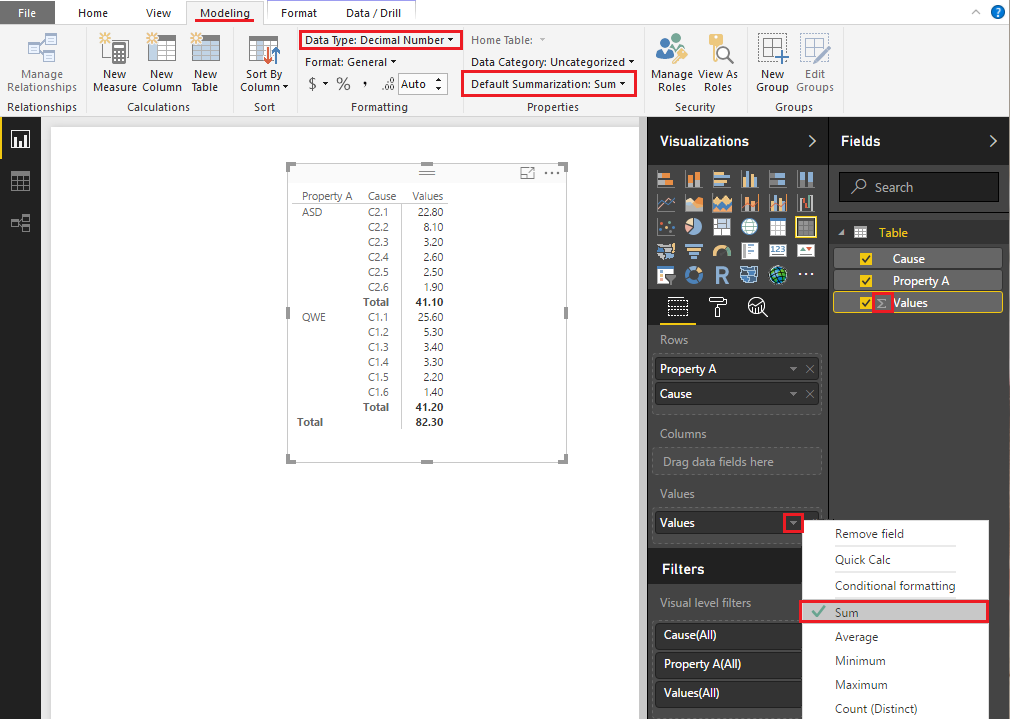Image resolution: width=1010 pixels, height=719 pixels.
Task: Open the Format: General dropdown
Action: coord(351,62)
